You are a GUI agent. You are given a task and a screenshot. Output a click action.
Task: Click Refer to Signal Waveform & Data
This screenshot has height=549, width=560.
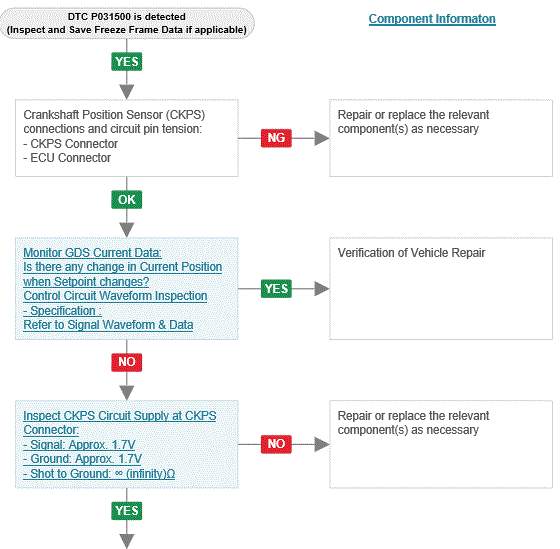(108, 325)
